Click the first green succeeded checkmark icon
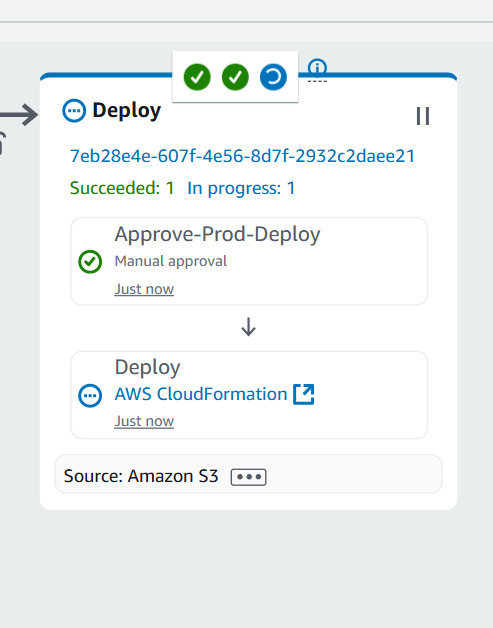This screenshot has height=628, width=493. [197, 77]
